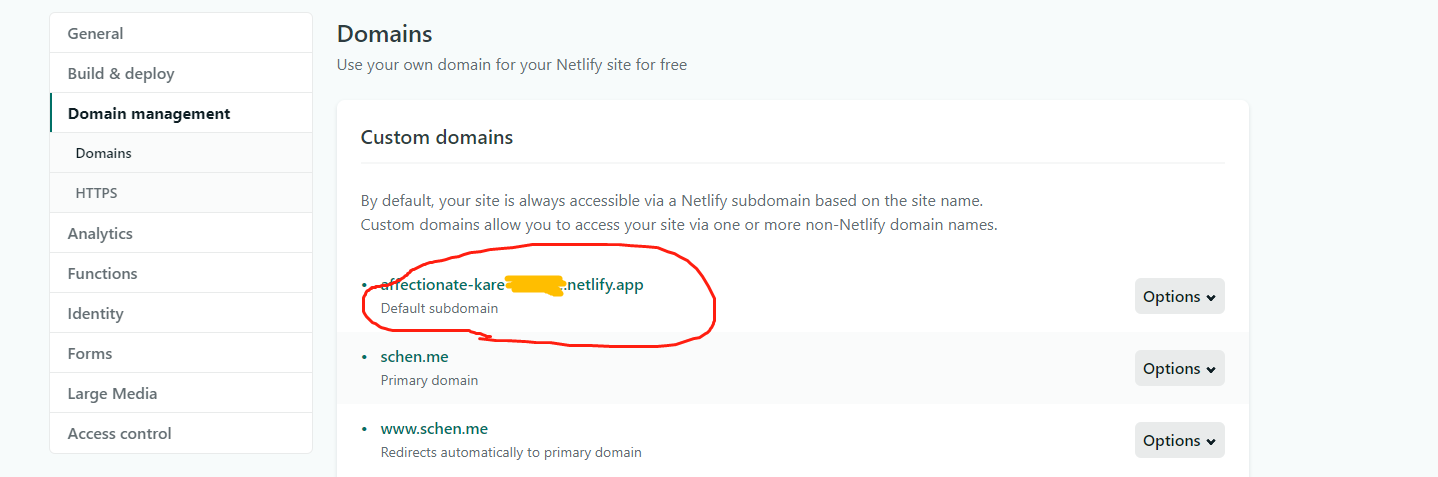This screenshot has width=1438, height=477.
Task: Select Large Media in sidebar
Action: tap(112, 394)
